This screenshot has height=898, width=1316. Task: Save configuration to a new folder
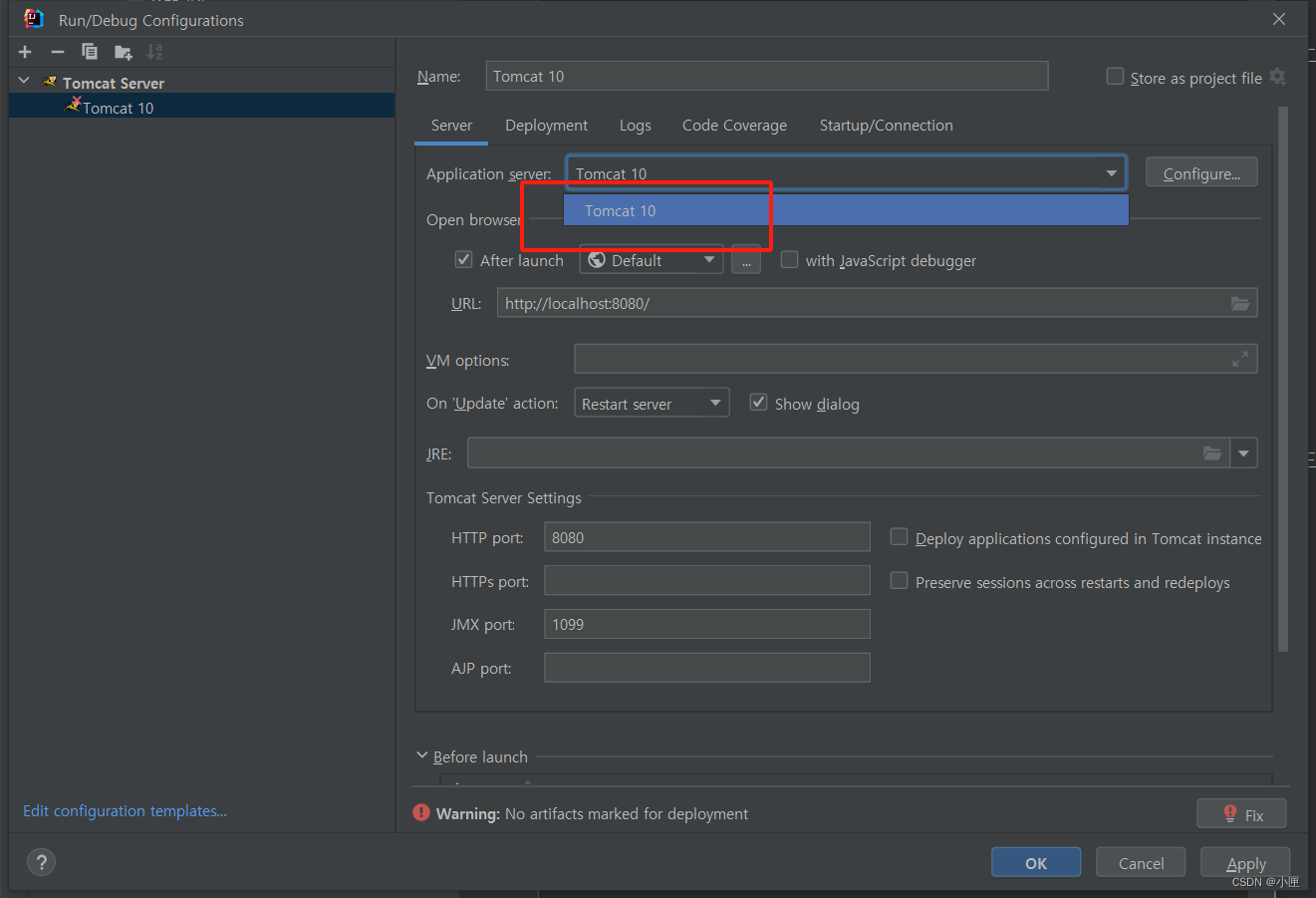pos(123,52)
